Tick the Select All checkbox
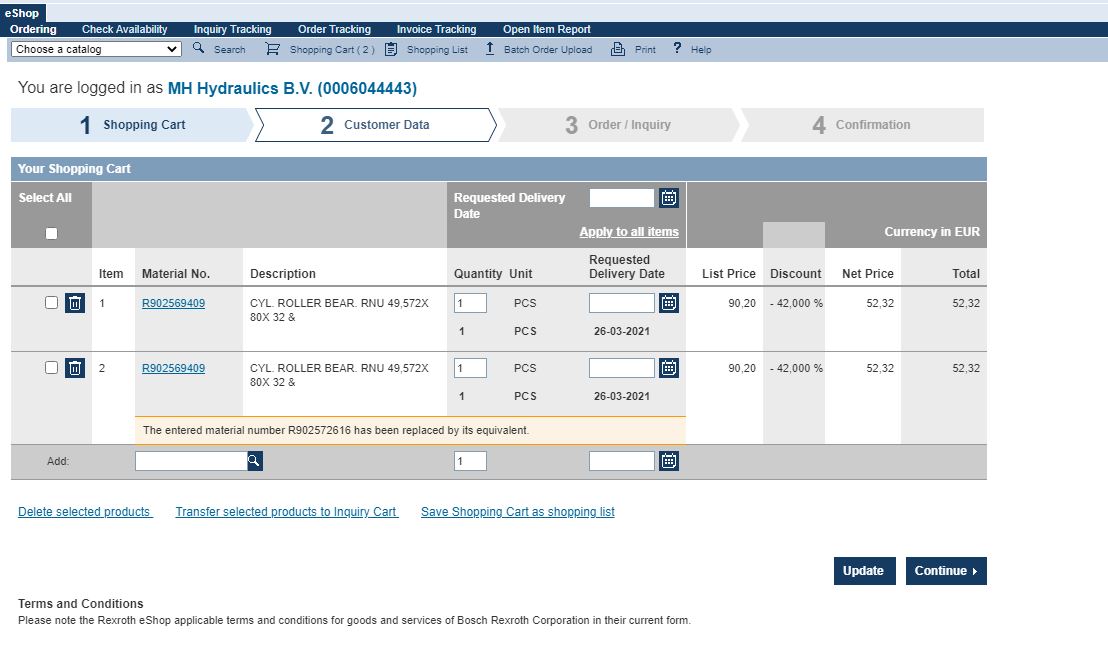Screen dimensions: 1108x668 (x=51, y=233)
